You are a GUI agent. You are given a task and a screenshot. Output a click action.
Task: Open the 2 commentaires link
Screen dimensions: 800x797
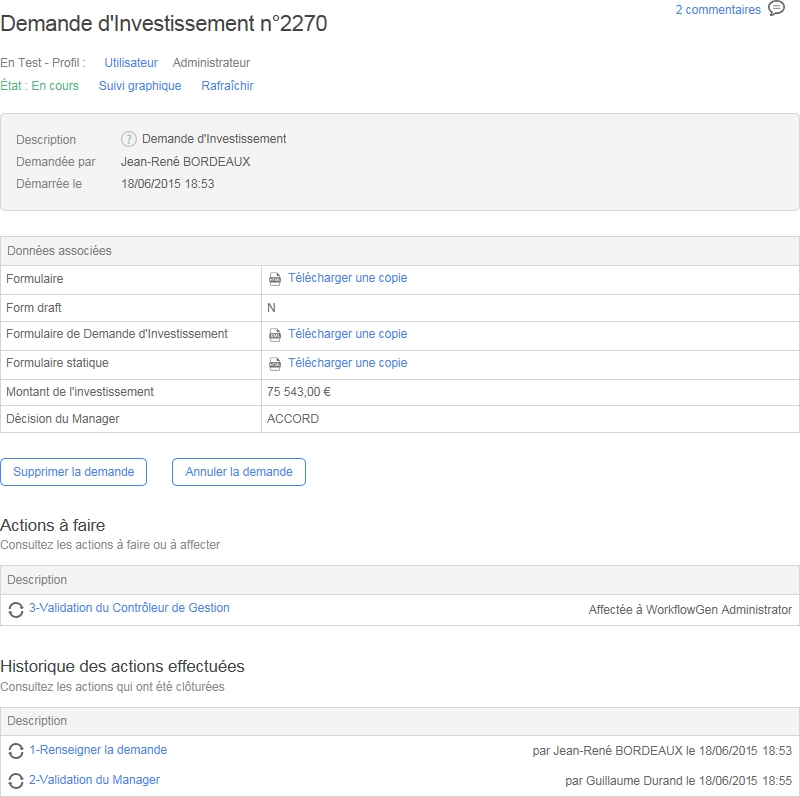[x=717, y=10]
